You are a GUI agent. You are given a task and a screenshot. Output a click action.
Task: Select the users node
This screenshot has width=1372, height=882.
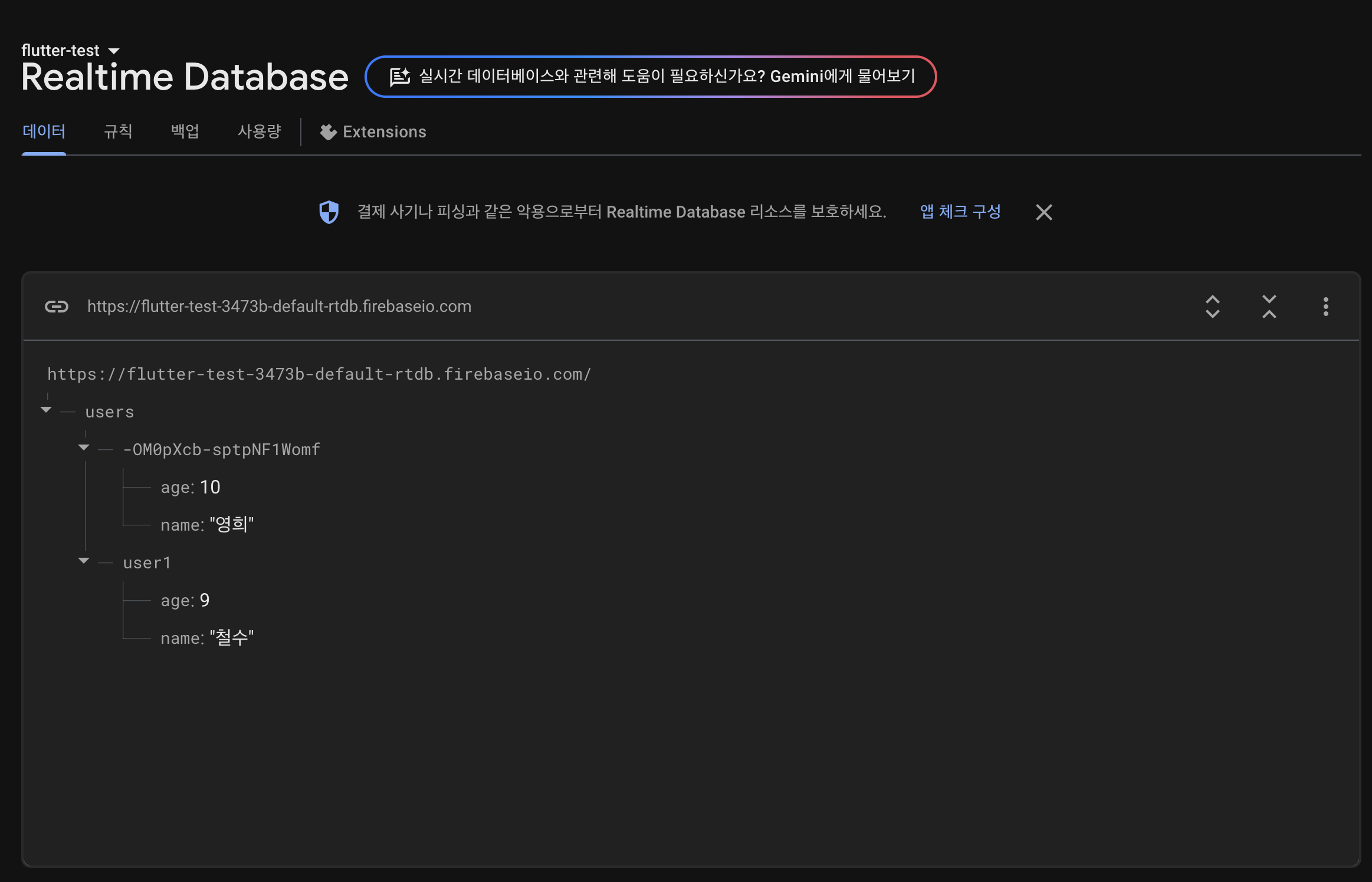tap(110, 412)
